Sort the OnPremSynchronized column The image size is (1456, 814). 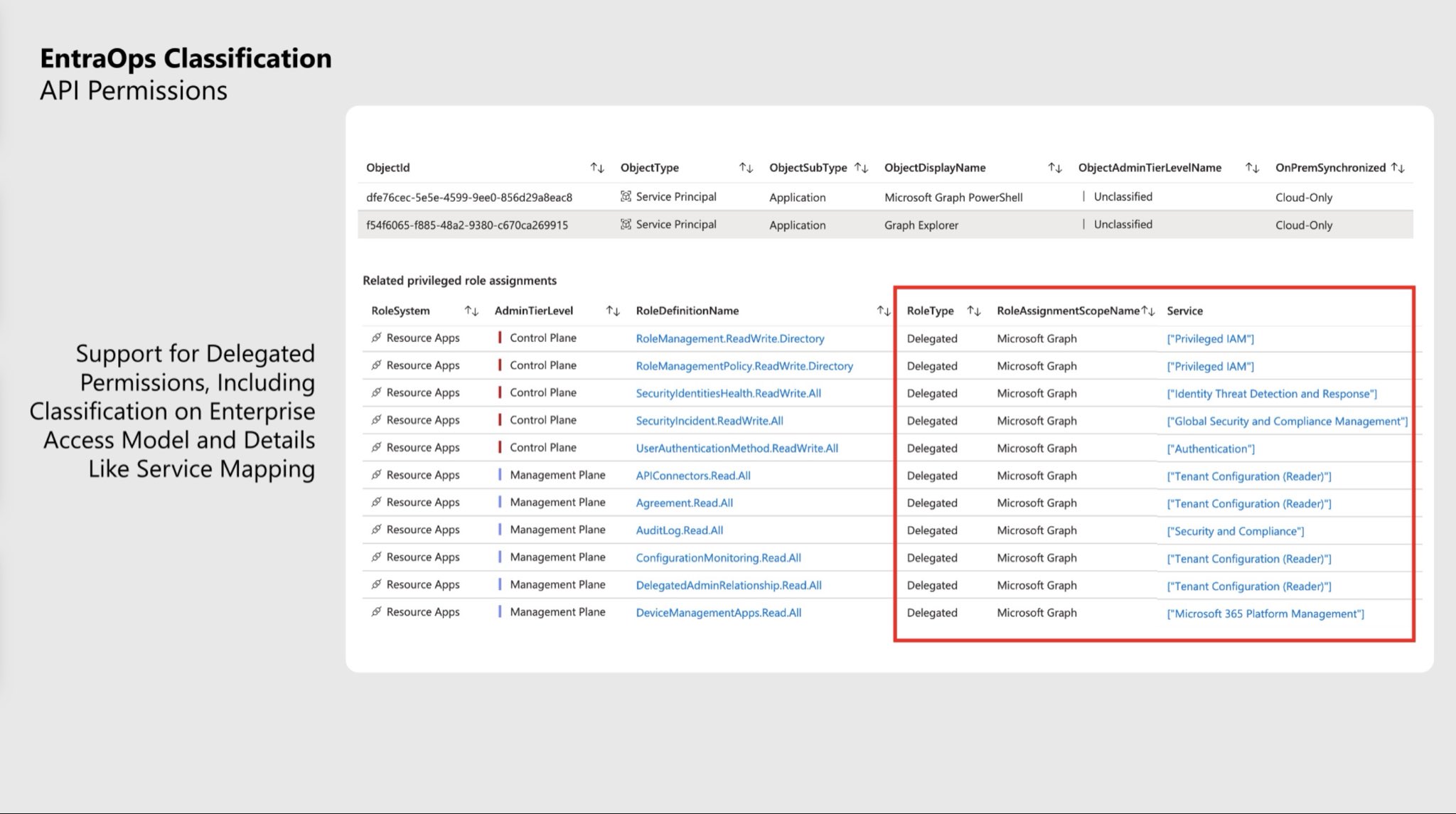click(1398, 168)
